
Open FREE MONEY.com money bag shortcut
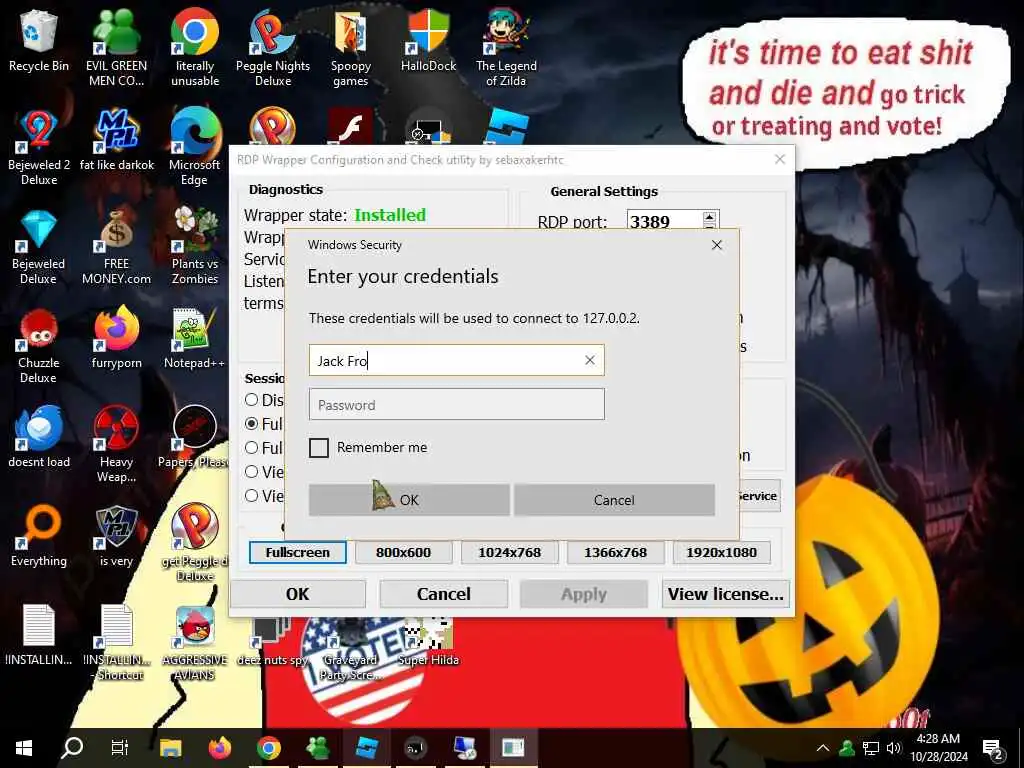[x=116, y=247]
